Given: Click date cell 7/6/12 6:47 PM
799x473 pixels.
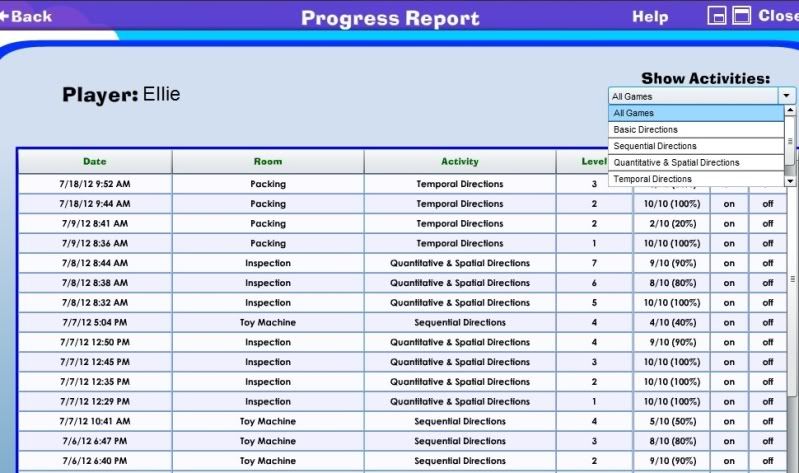Looking at the screenshot, I should [x=95, y=441].
